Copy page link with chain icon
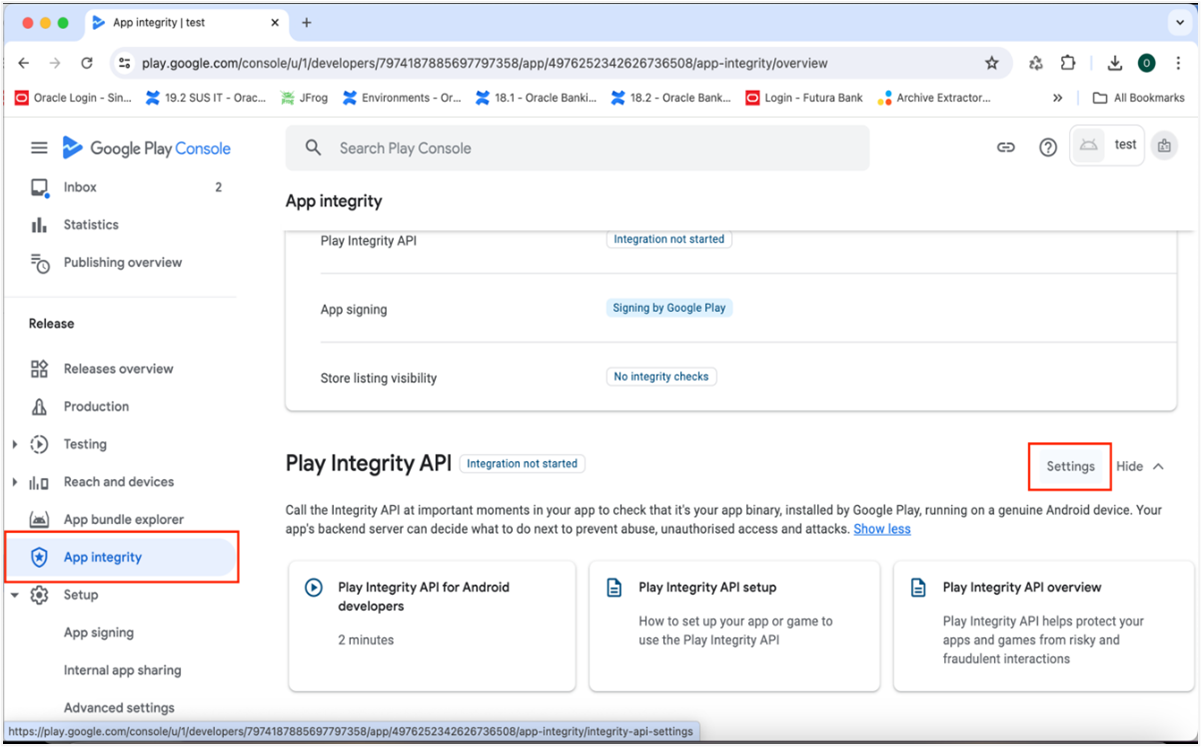1201x747 pixels. point(1006,147)
